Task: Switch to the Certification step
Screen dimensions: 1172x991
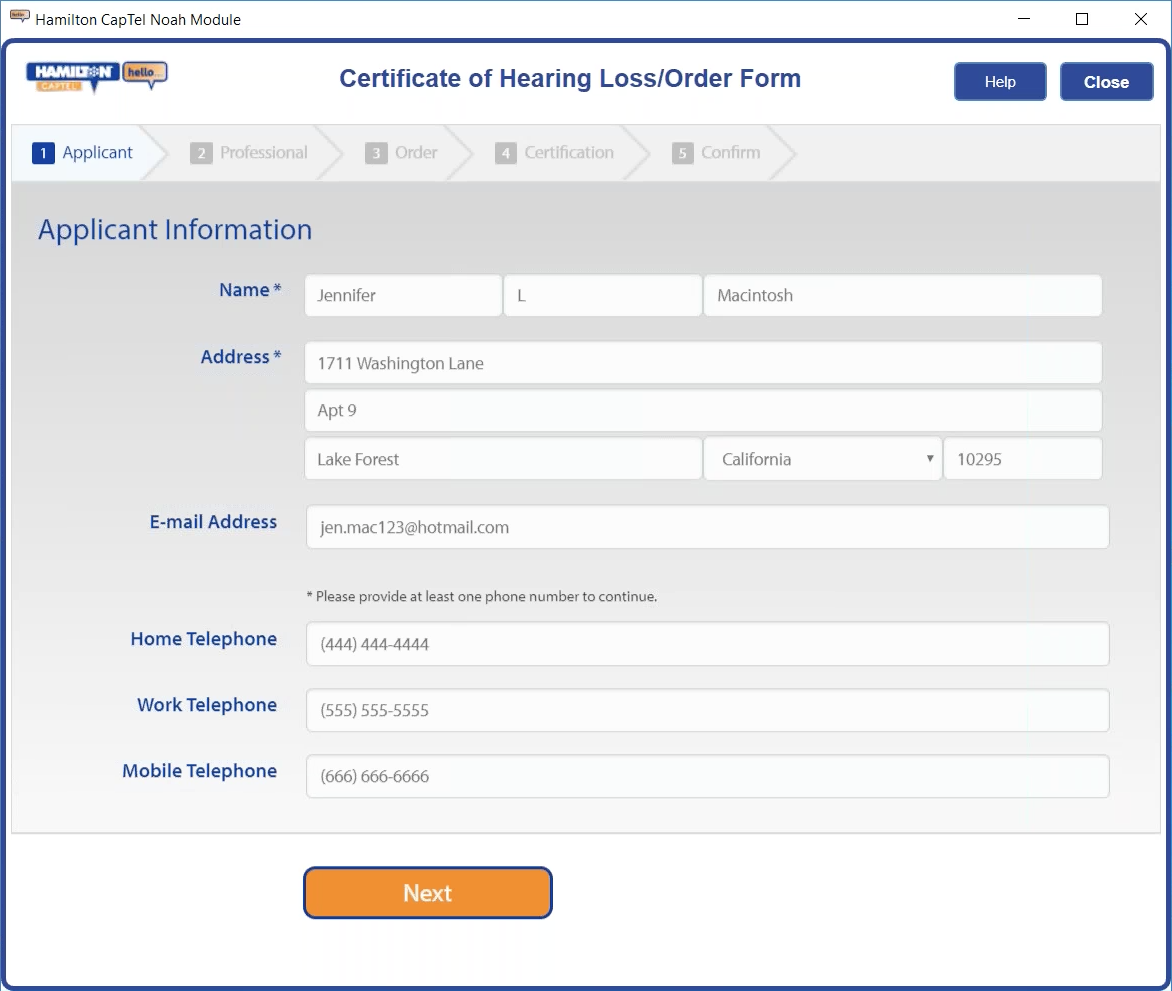Action: tap(556, 153)
